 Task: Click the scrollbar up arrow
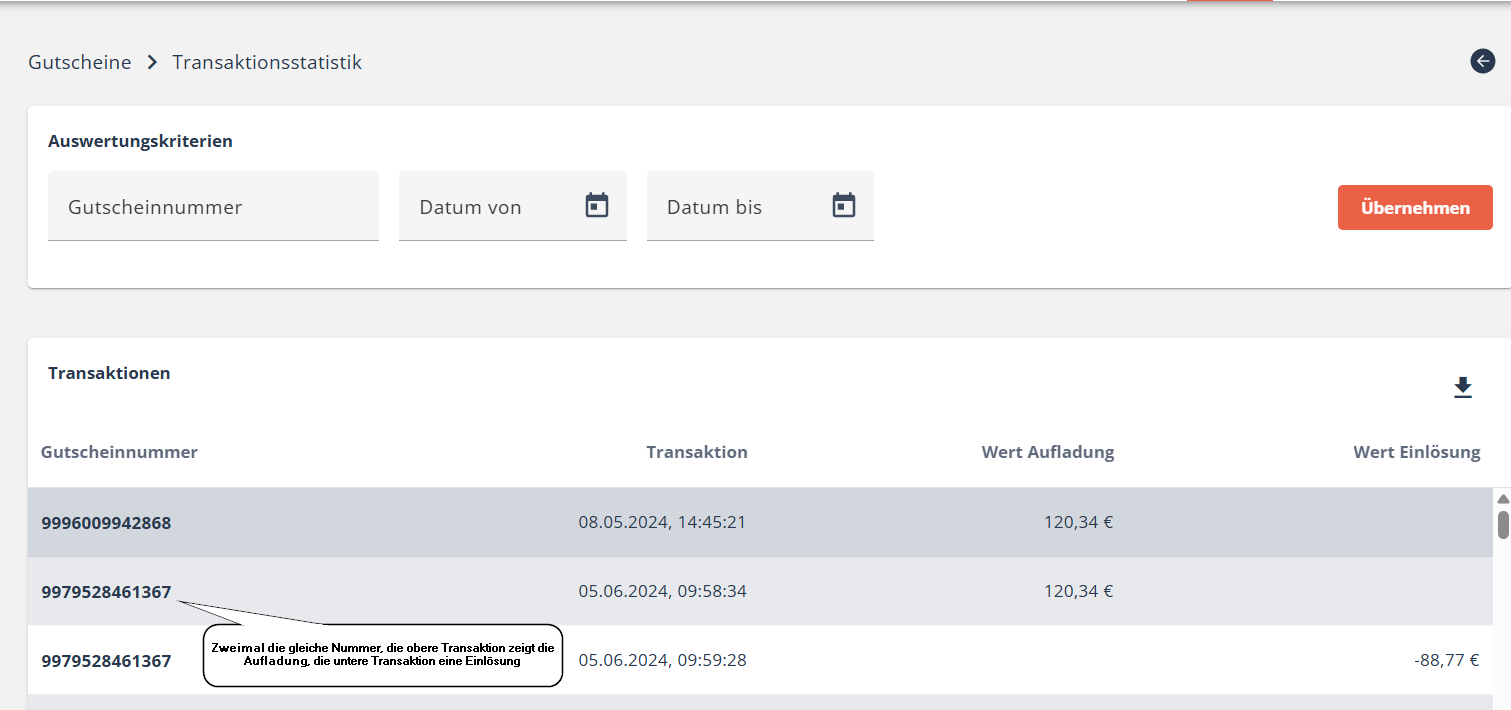coord(1503,498)
